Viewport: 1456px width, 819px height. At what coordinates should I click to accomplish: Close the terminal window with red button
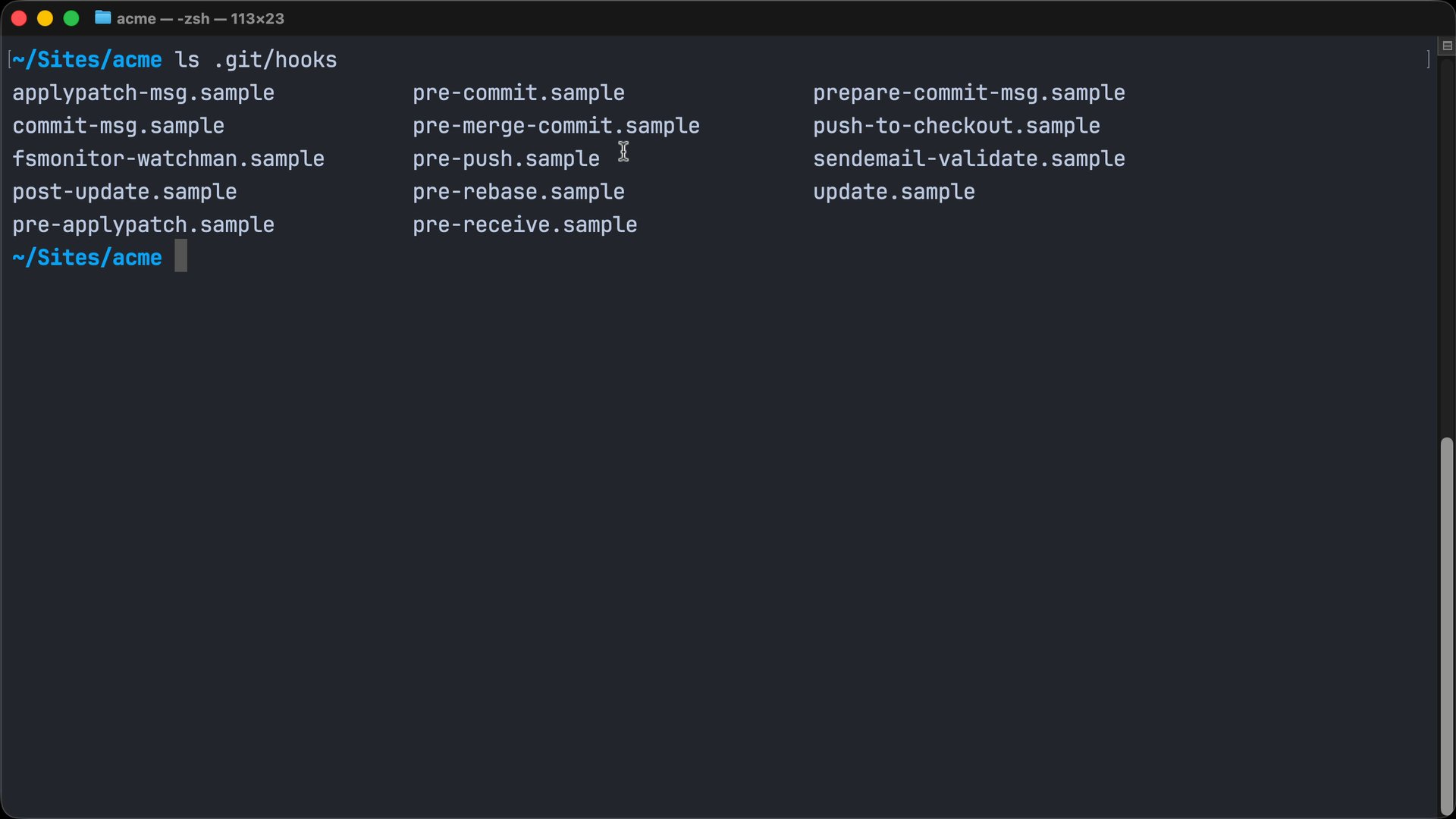click(x=19, y=18)
